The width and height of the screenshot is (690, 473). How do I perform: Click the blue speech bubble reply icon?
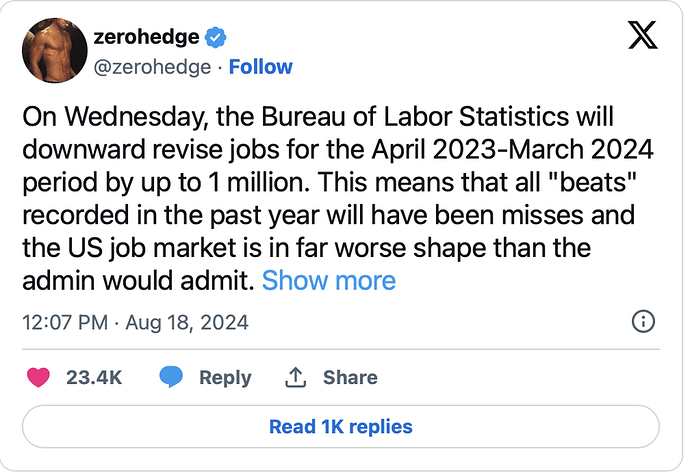[171, 377]
